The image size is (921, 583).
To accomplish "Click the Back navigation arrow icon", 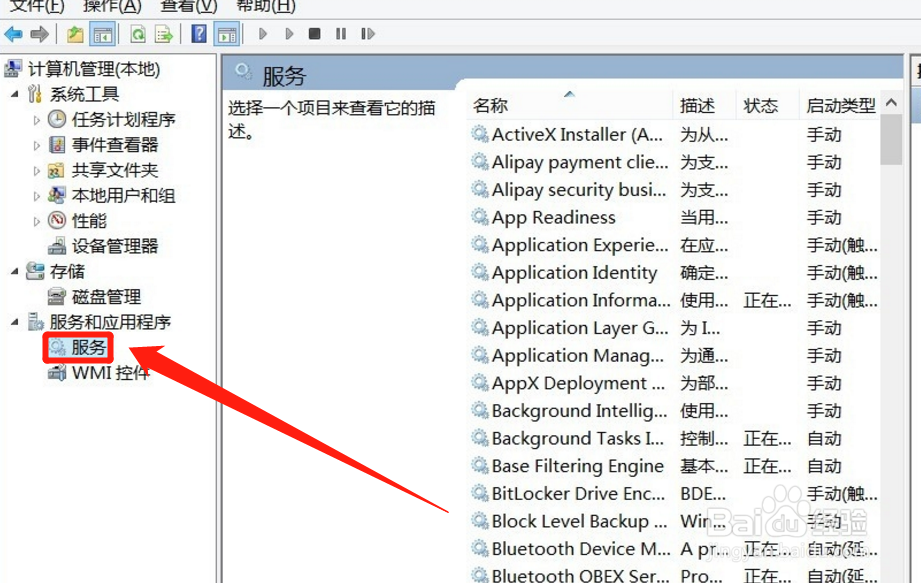I will click(x=13, y=33).
